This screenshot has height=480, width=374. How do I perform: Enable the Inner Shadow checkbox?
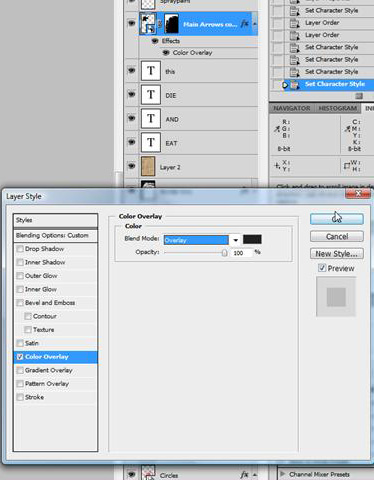pyautogui.click(x=20, y=262)
